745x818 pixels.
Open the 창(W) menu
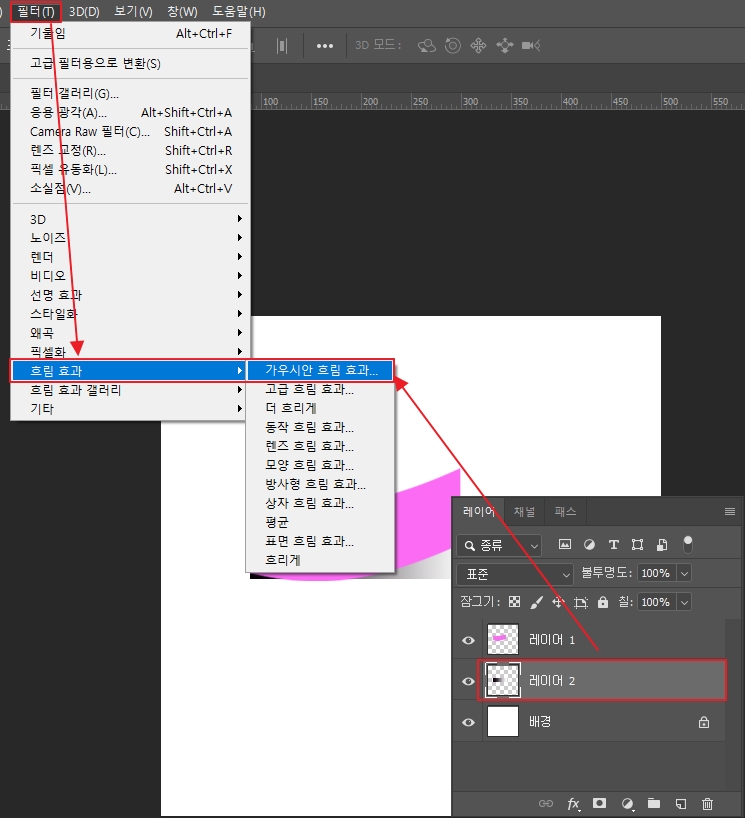click(x=182, y=11)
